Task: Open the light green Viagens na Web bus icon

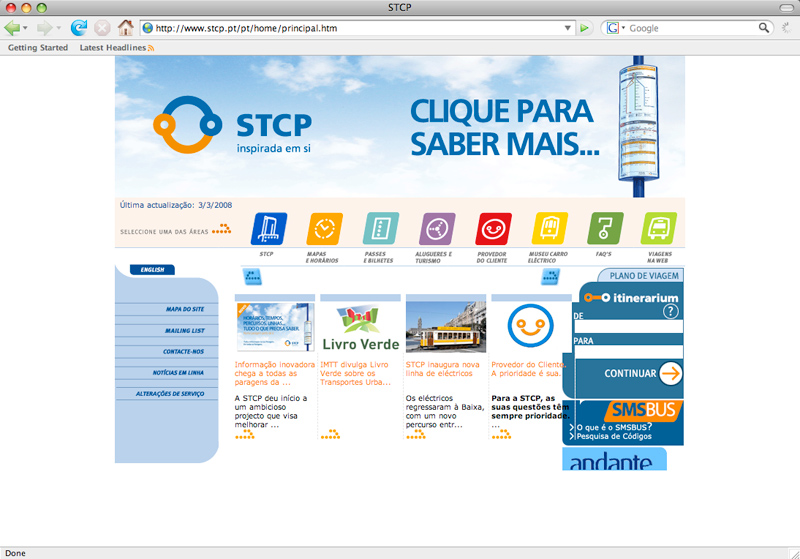Action: tap(659, 228)
